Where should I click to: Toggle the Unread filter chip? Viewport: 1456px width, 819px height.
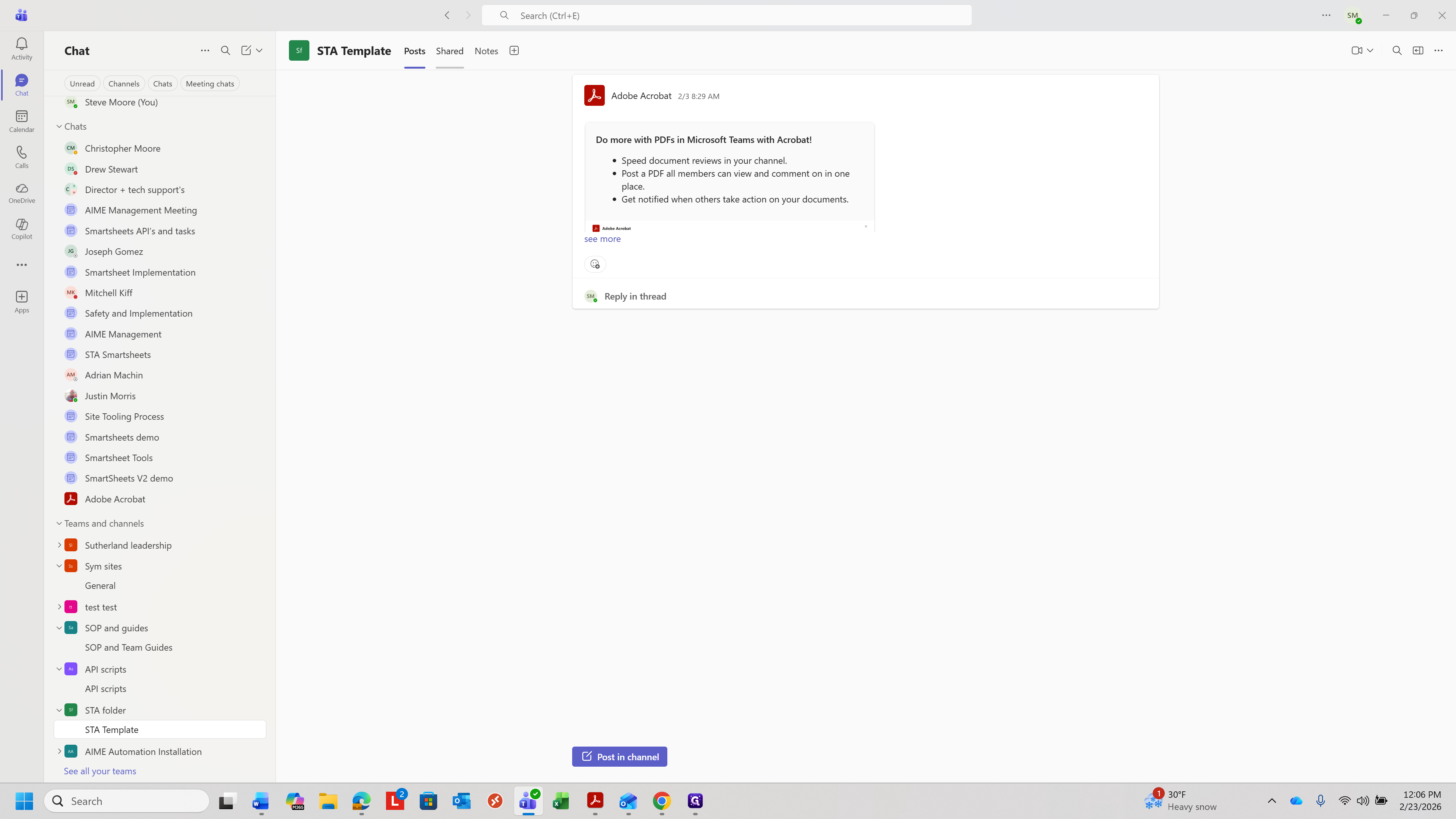point(82,84)
